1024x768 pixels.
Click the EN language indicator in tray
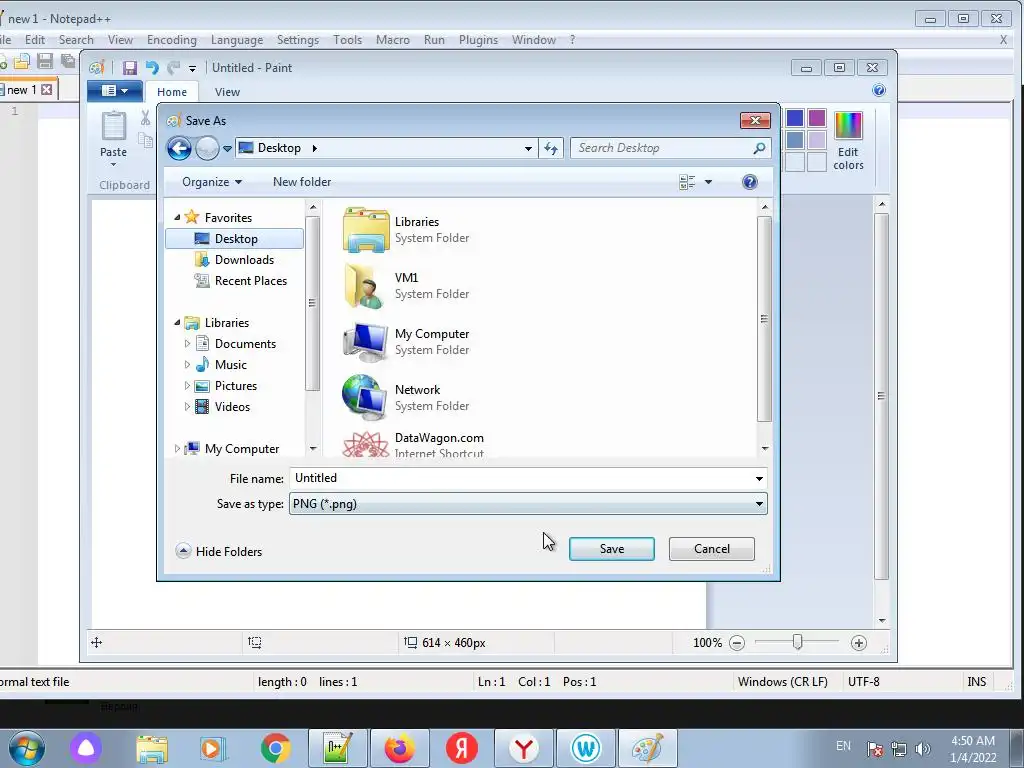tap(843, 746)
